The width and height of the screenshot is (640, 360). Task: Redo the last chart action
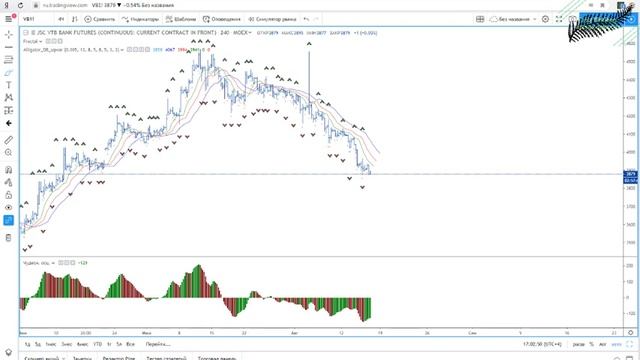click(x=316, y=19)
